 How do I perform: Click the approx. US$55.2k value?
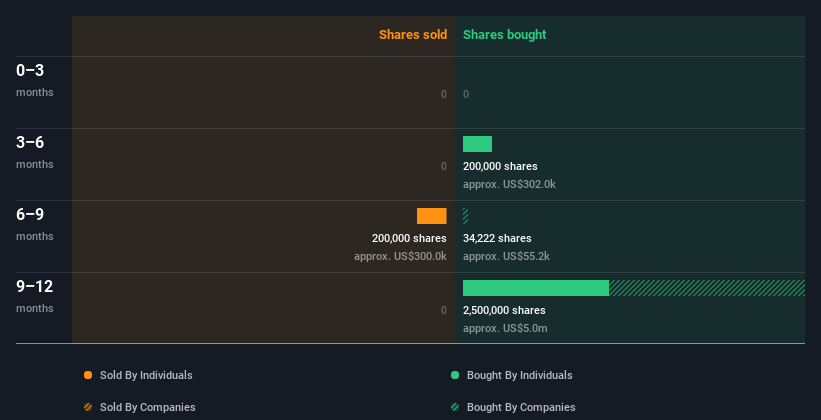(x=506, y=257)
